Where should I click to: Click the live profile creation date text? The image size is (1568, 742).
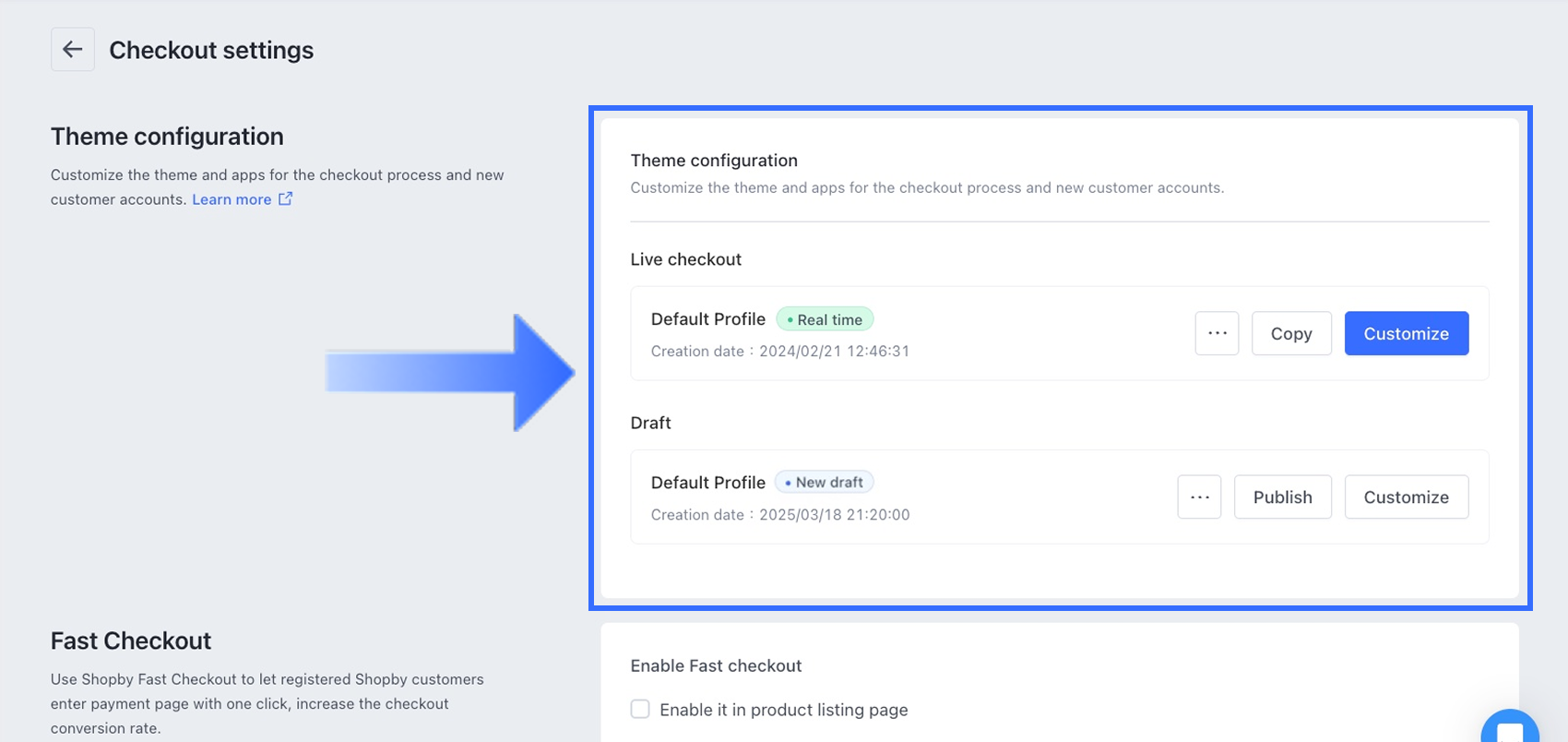779,351
